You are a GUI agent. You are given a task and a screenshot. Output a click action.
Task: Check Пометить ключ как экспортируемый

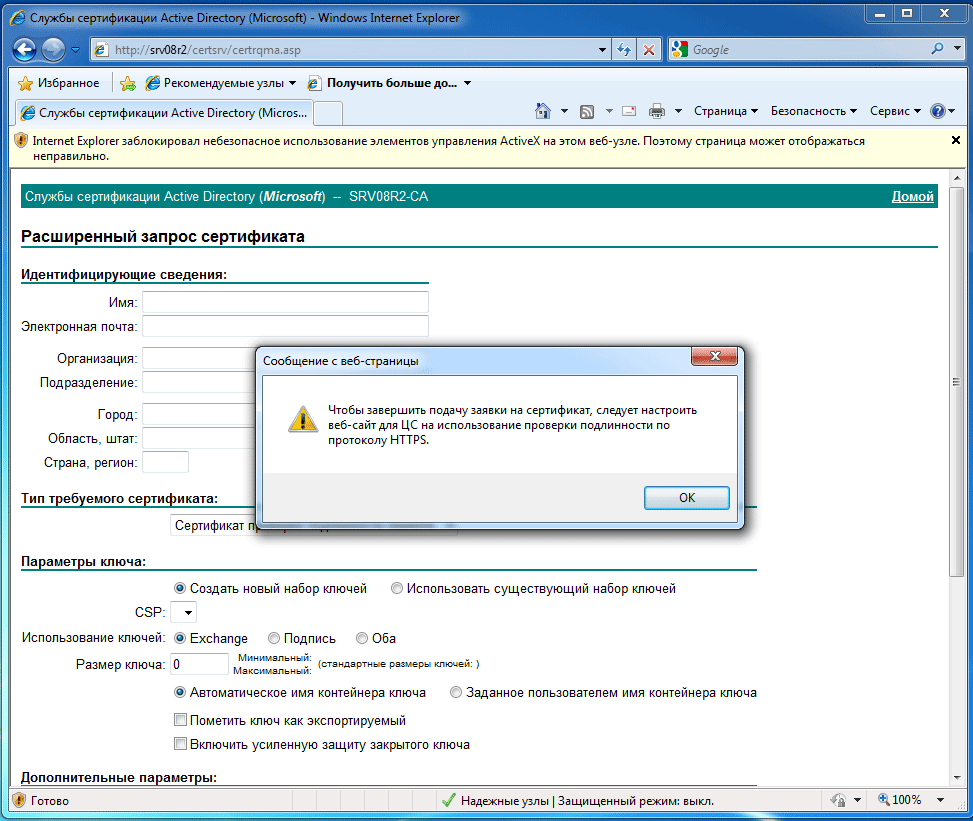181,720
